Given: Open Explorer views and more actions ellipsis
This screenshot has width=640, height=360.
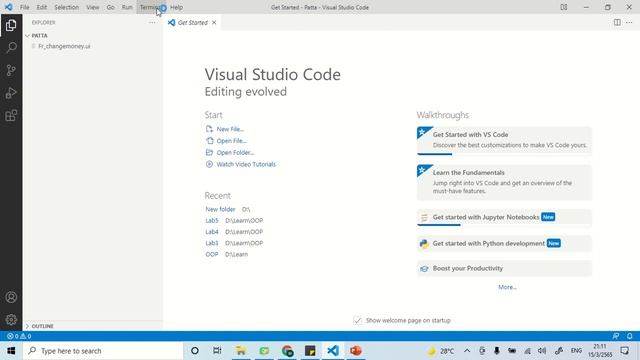Looking at the screenshot, I should (x=152, y=22).
